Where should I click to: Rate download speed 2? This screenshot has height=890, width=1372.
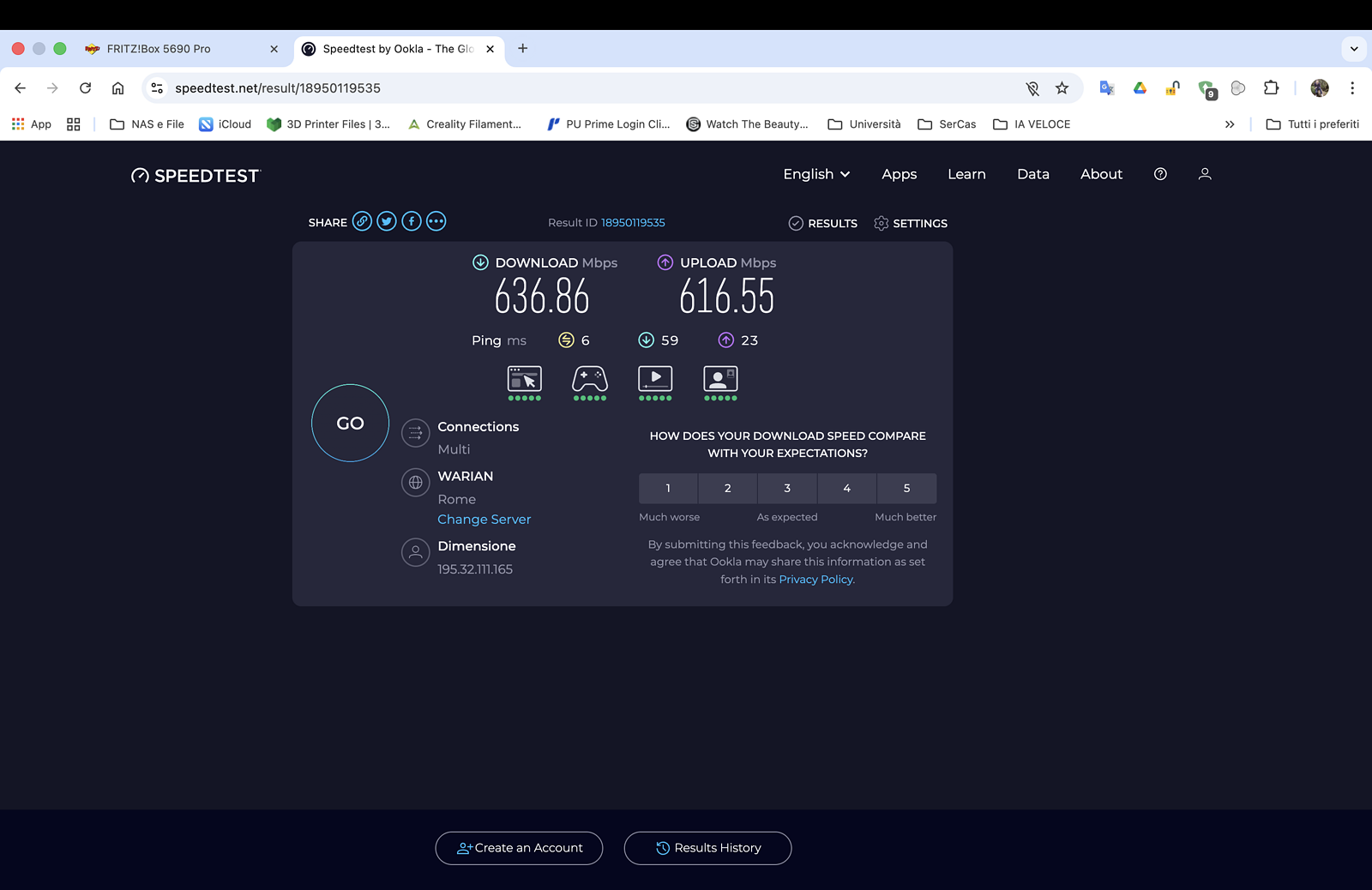pos(728,489)
